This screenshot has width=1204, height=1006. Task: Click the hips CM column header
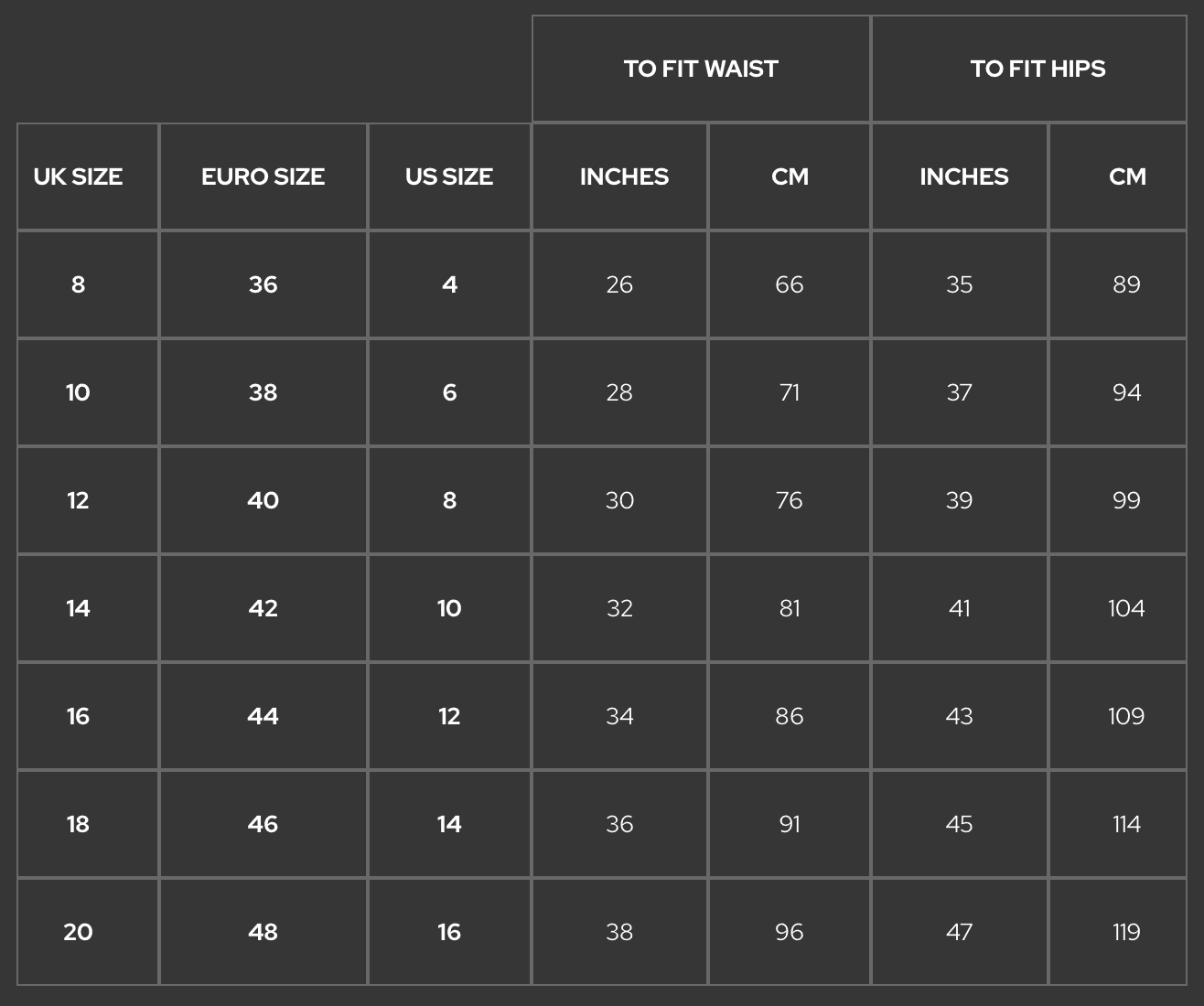coord(1126,177)
